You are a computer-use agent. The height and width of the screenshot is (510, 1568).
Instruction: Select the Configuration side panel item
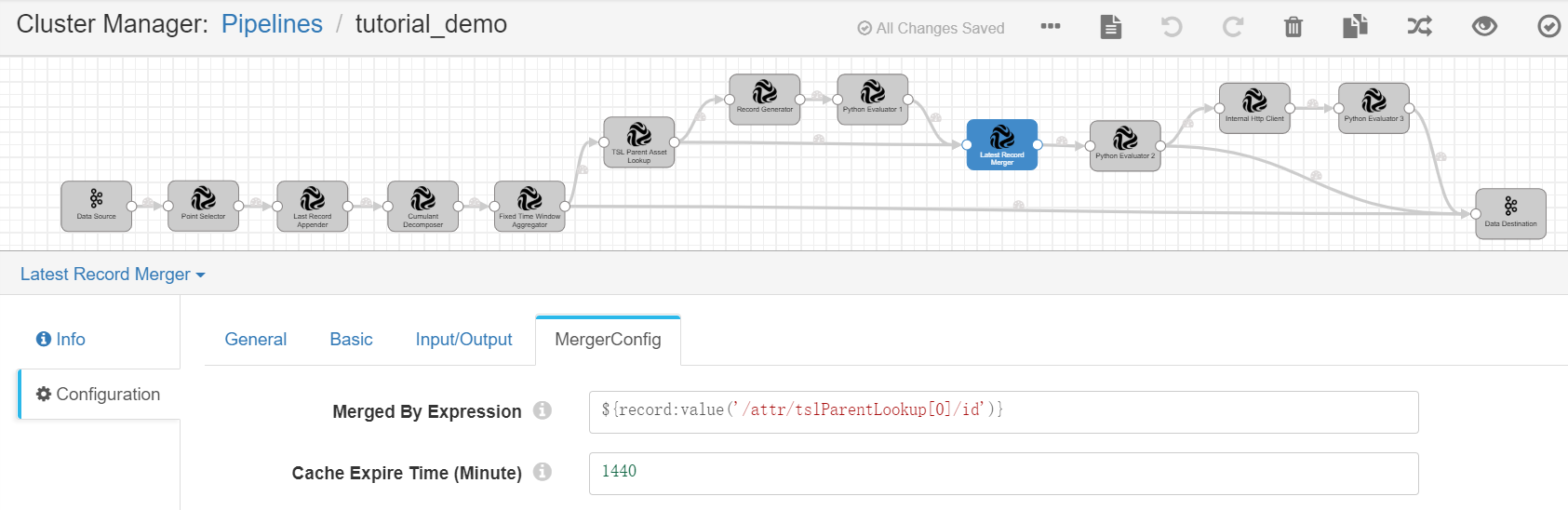pos(99,395)
